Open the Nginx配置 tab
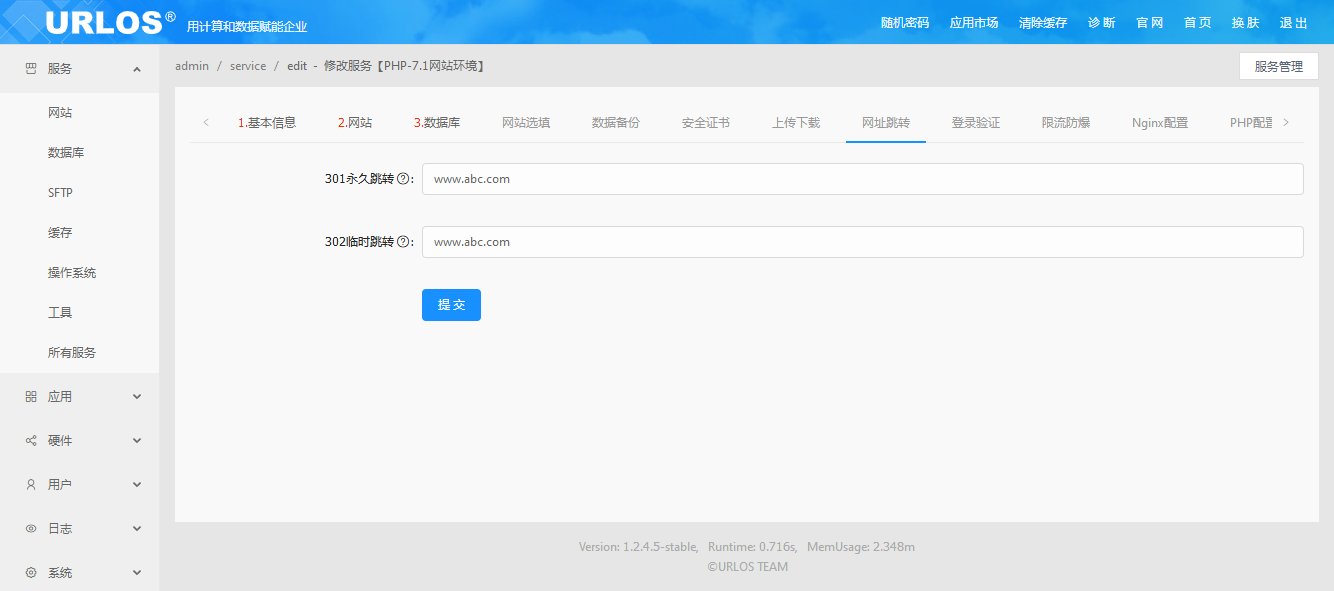Viewport: 1334px width, 591px height. tap(1160, 123)
